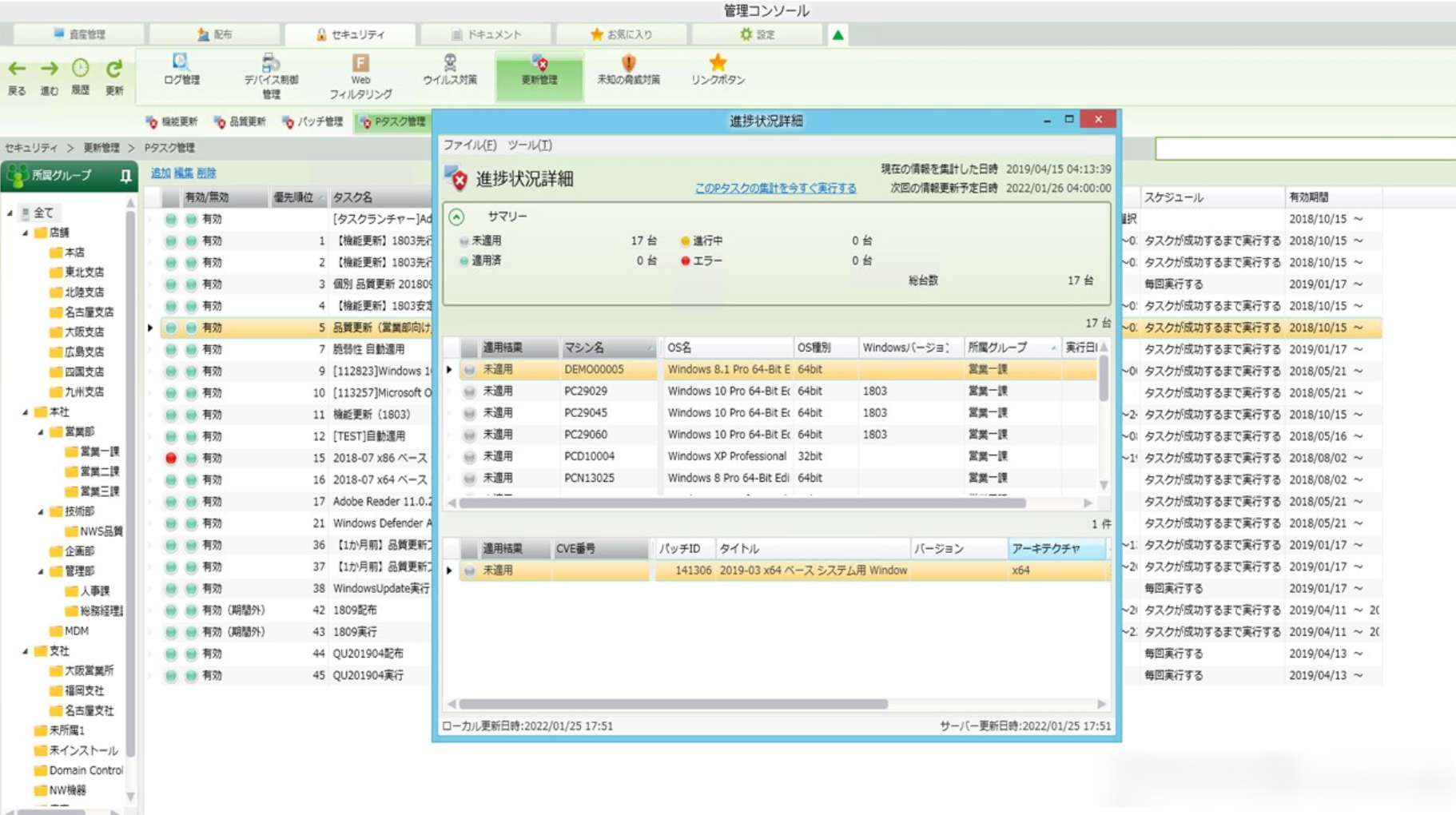This screenshot has height=815, width=1456.
Task: Open 未知の脅威対策 shield icon
Action: click(629, 64)
